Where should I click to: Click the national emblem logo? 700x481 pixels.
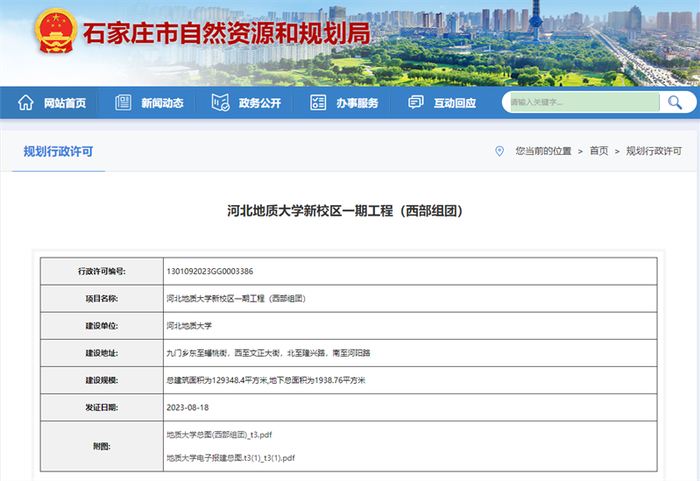coord(56,31)
